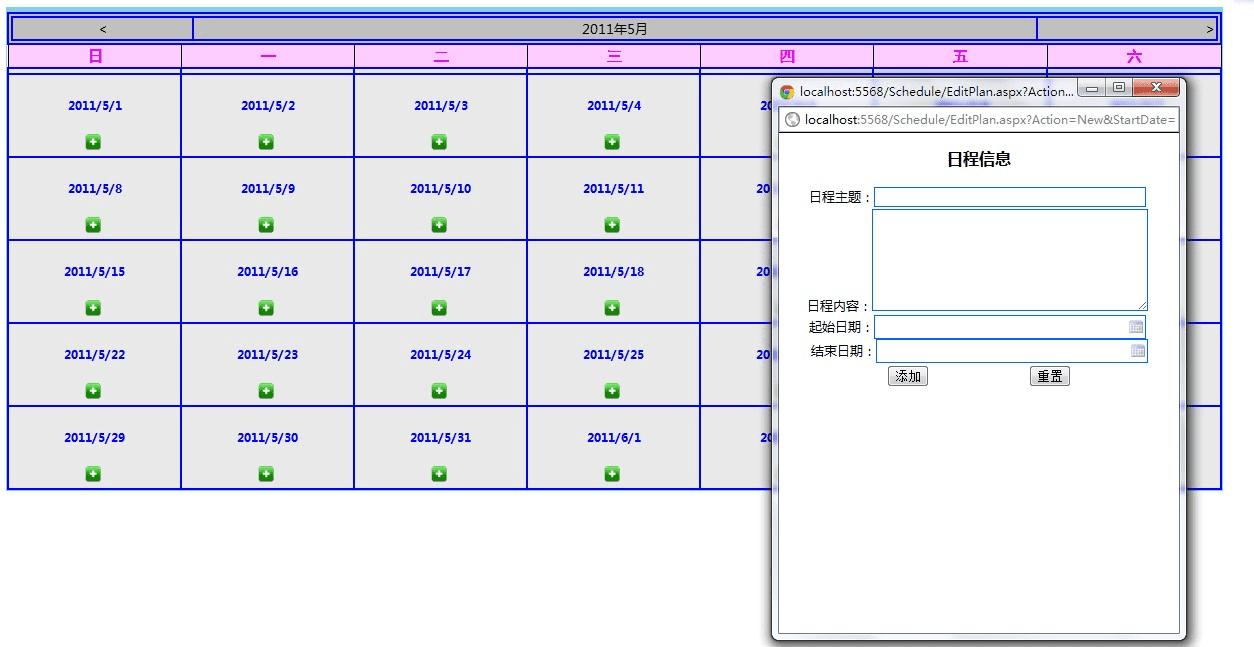Open the calendar picker for 结束日期

1136,351
